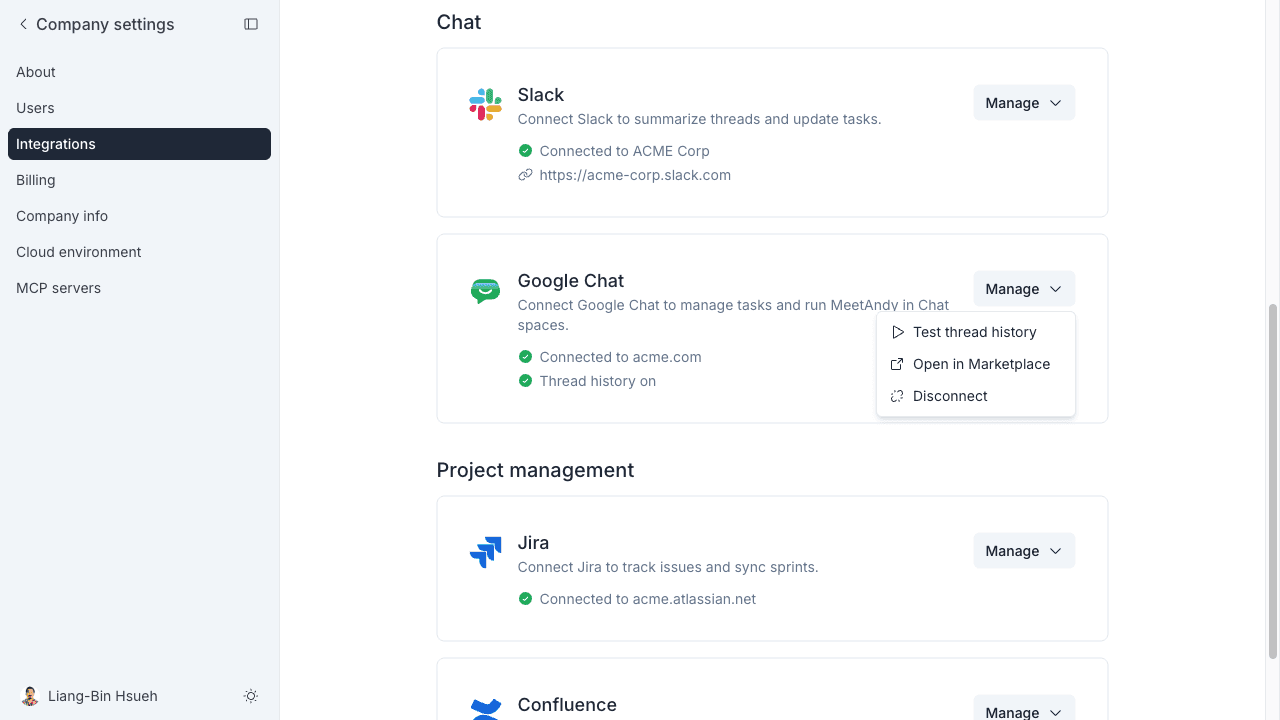Screen dimensions: 1280x720
Task: Open the Users settings page
Action: [139, 108]
